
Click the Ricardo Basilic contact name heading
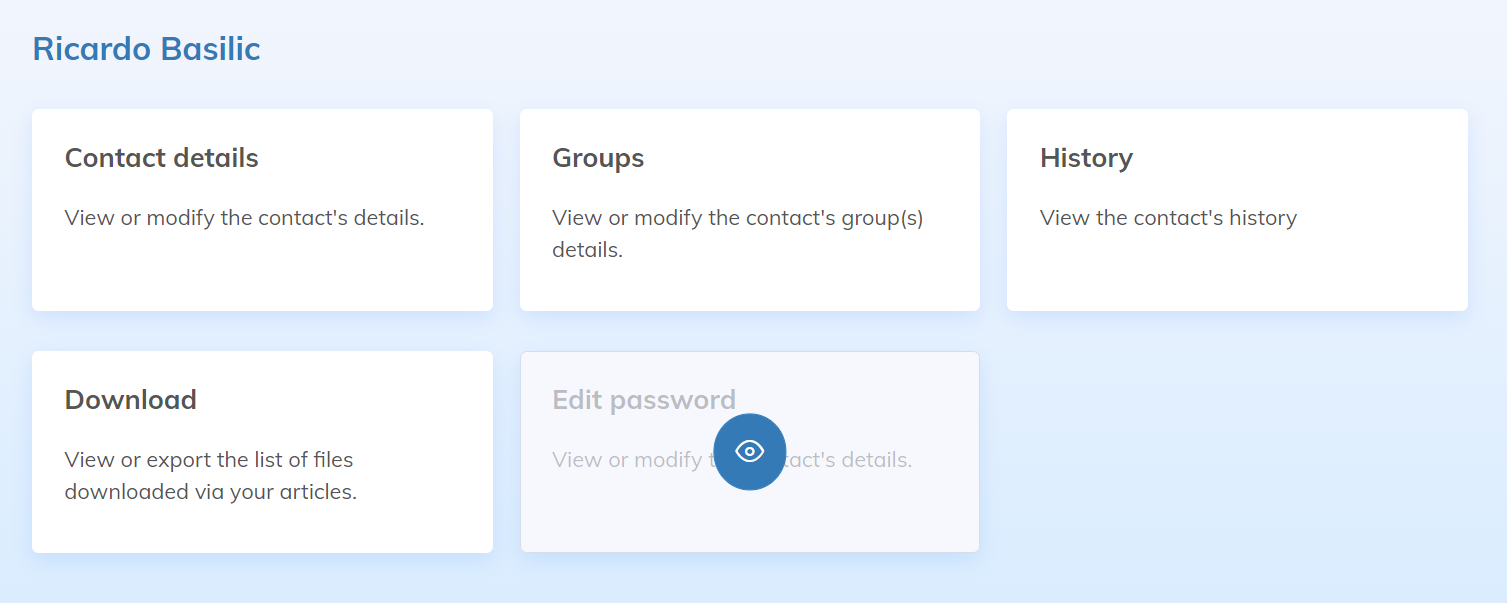[146, 49]
